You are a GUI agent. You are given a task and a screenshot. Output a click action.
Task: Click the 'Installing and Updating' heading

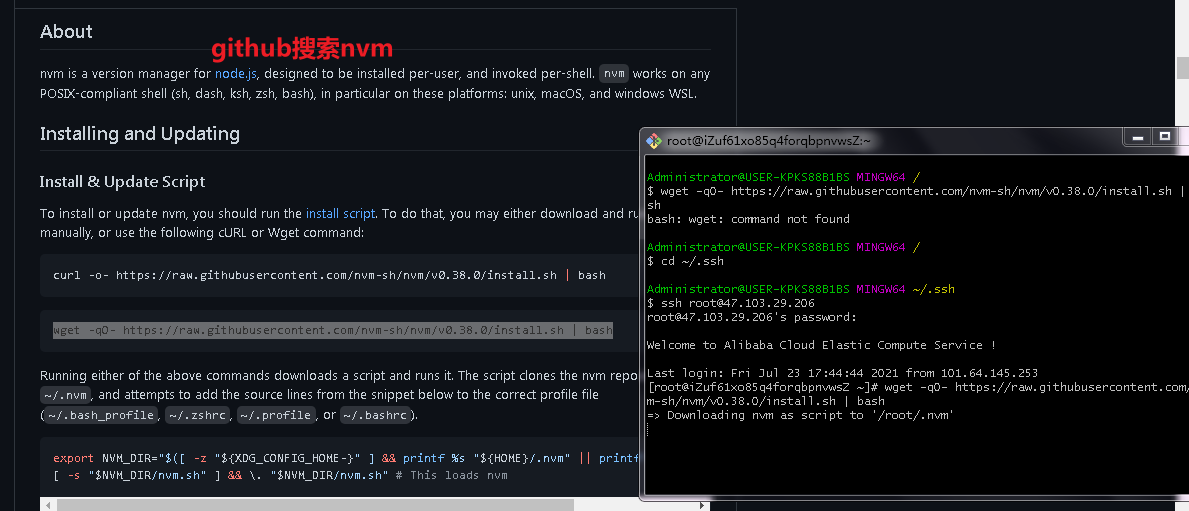[x=140, y=134]
